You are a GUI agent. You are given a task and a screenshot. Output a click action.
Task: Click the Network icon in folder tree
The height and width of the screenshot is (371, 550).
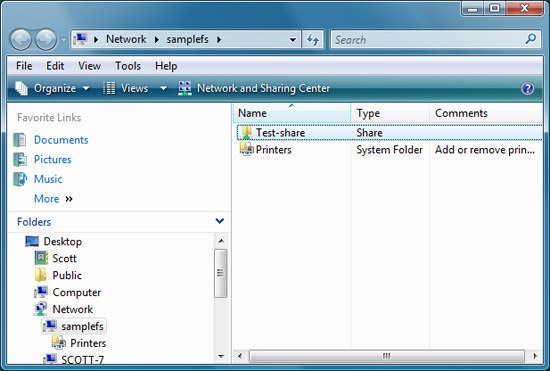(41, 309)
